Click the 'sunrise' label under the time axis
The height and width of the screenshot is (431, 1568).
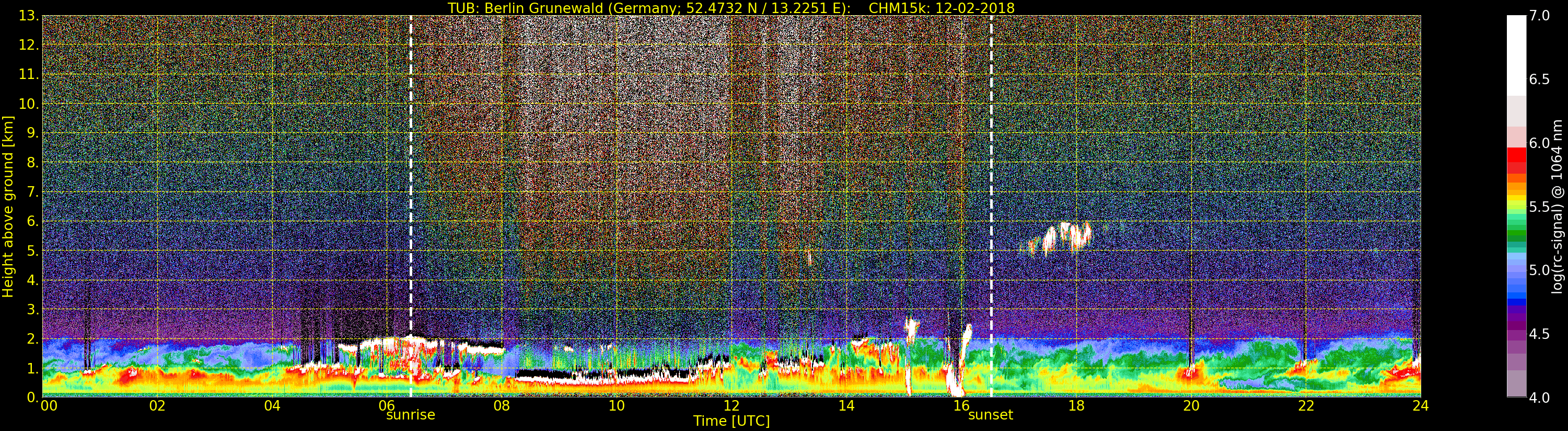click(411, 415)
